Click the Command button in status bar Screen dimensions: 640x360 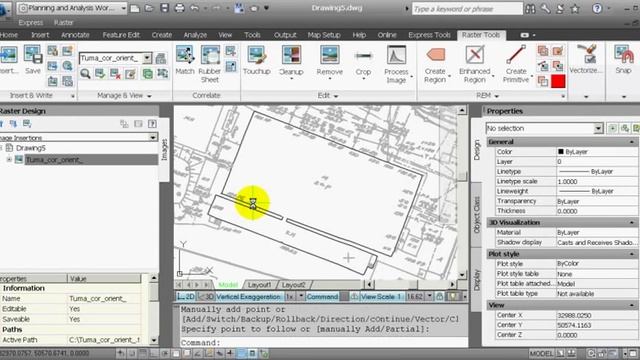322,297
